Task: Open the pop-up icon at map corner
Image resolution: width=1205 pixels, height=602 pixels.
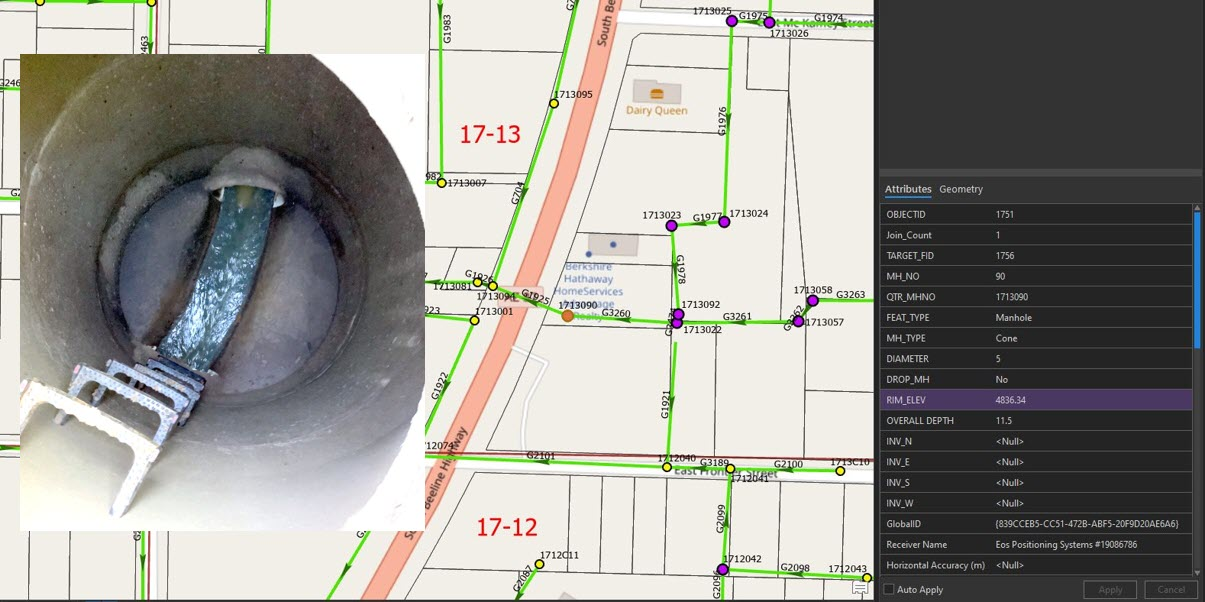Action: (859, 589)
